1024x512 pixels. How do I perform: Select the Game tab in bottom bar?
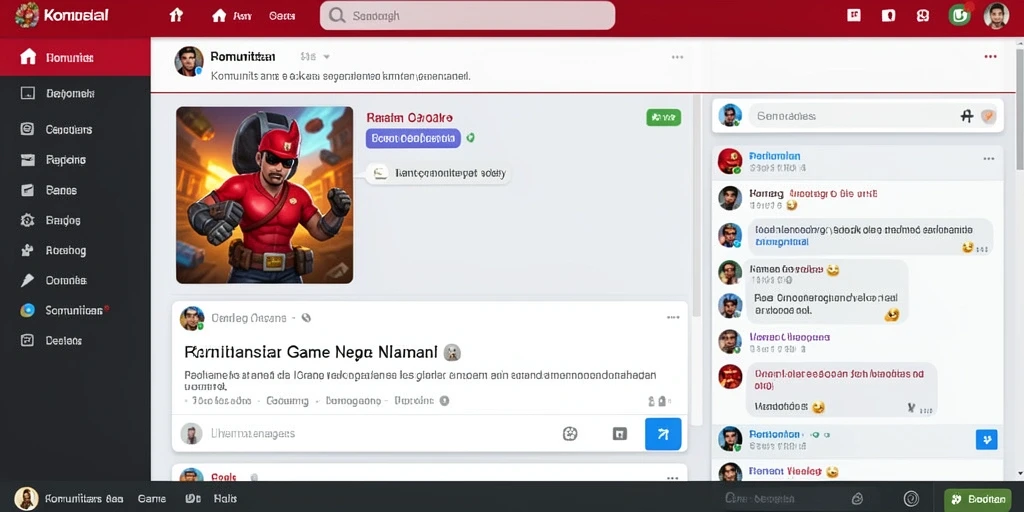[x=152, y=498]
